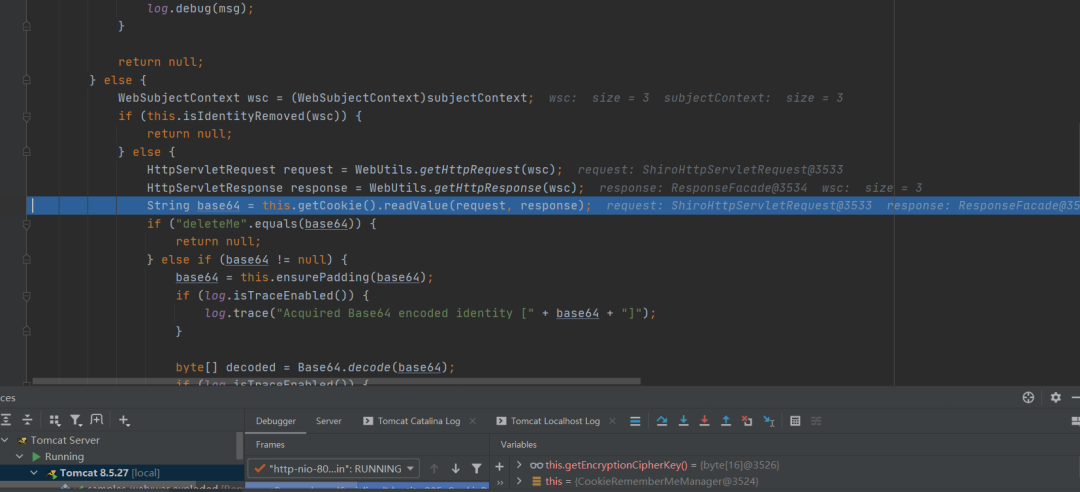Click the red Force Step Into icon
Screen dimensions: 1080x492
tap(704, 420)
